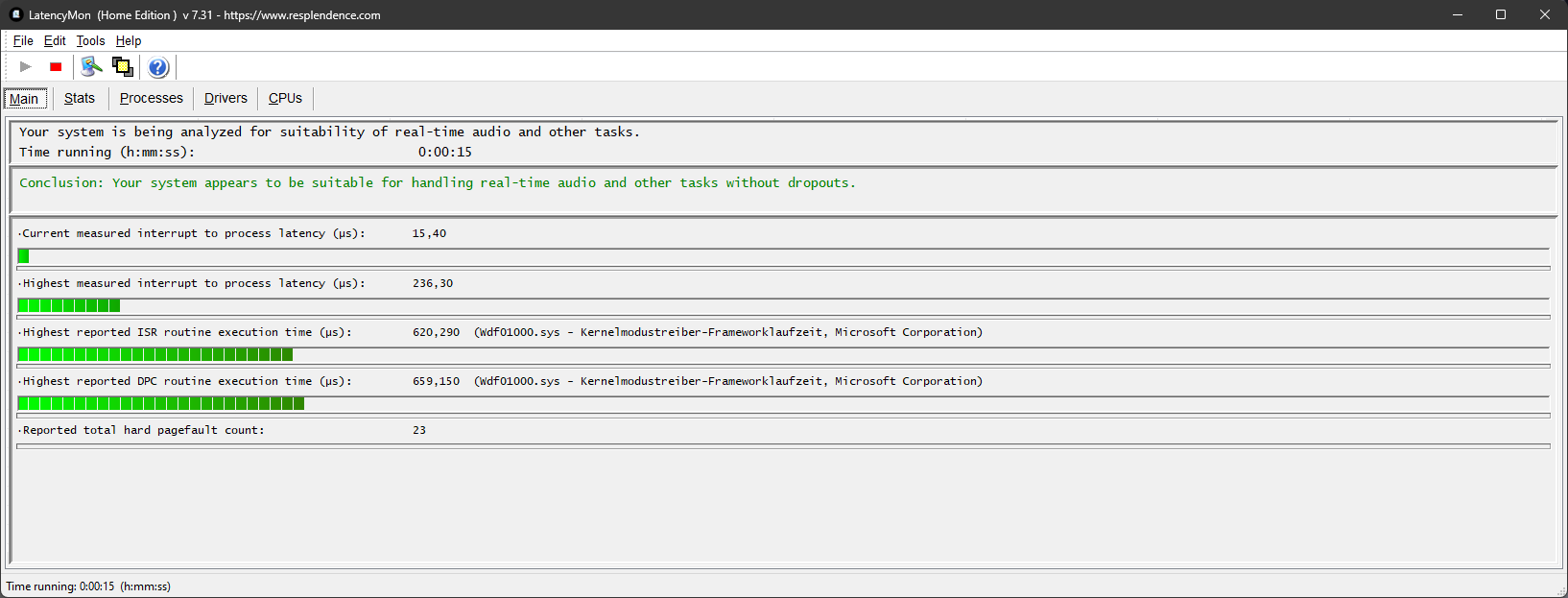The width and height of the screenshot is (1568, 598).
Task: Open help via blue question mark icon
Action: click(158, 67)
